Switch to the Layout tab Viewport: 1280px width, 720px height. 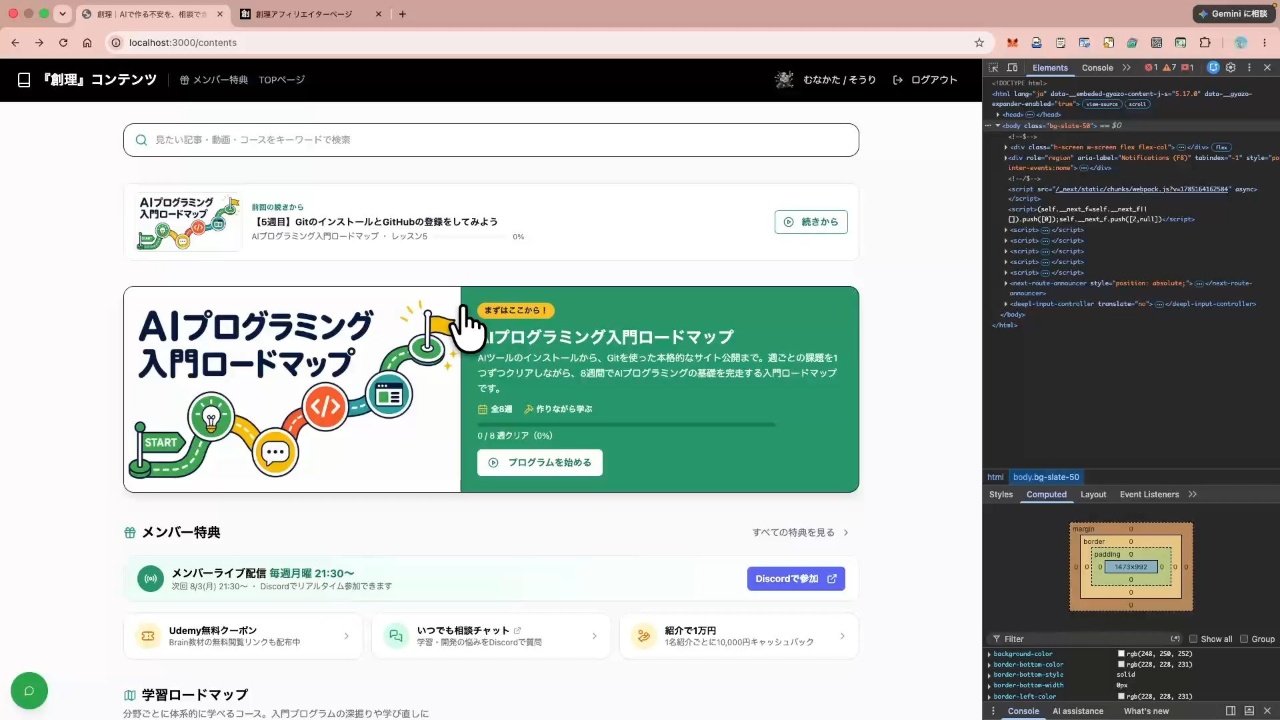(1093, 494)
